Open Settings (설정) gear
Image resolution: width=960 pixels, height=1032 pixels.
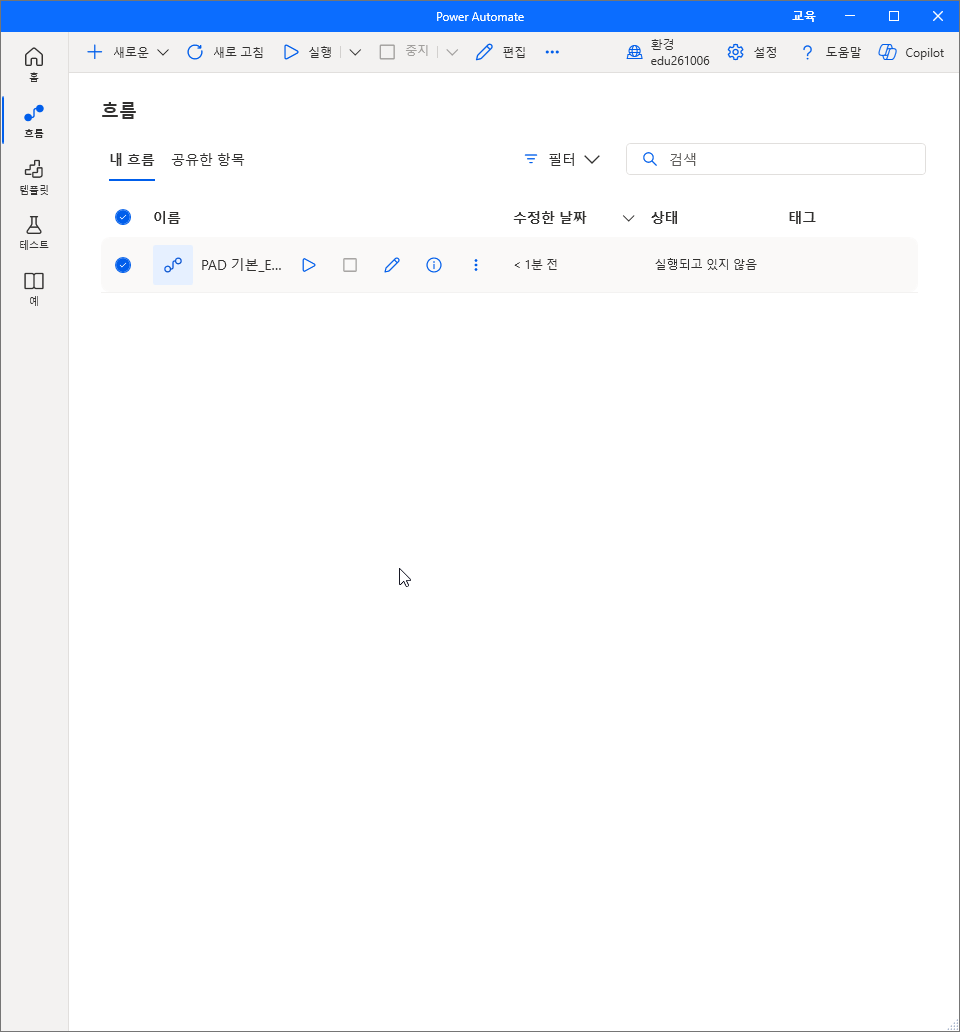tap(752, 52)
